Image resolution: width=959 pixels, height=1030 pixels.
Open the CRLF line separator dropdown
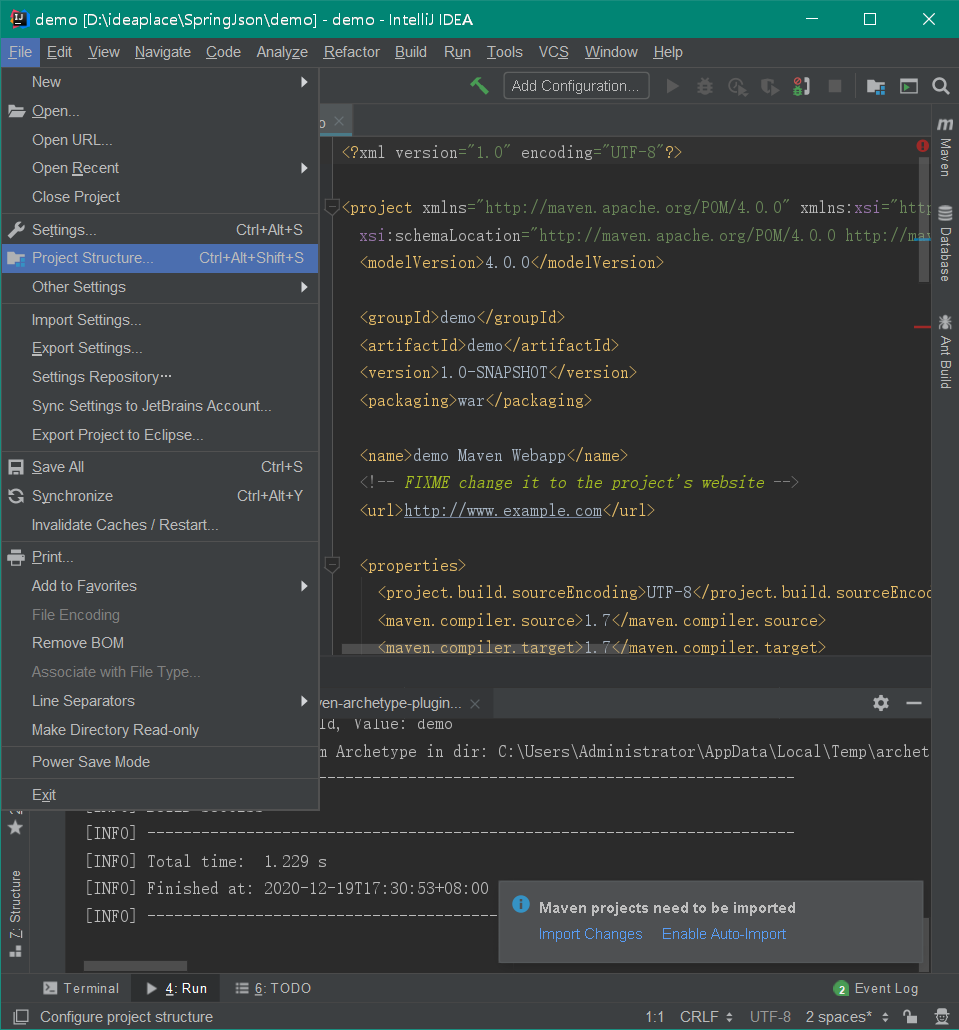(x=706, y=1017)
